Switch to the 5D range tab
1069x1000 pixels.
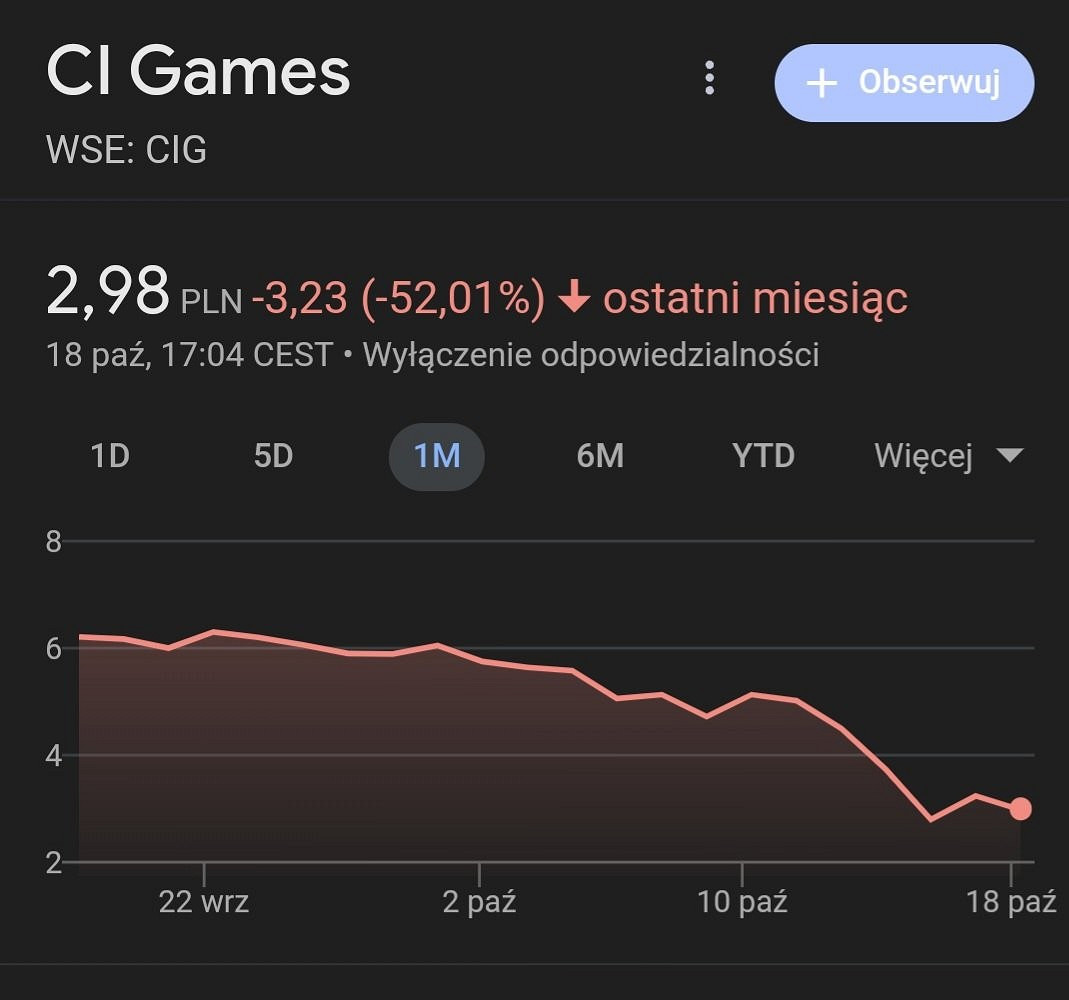click(273, 456)
